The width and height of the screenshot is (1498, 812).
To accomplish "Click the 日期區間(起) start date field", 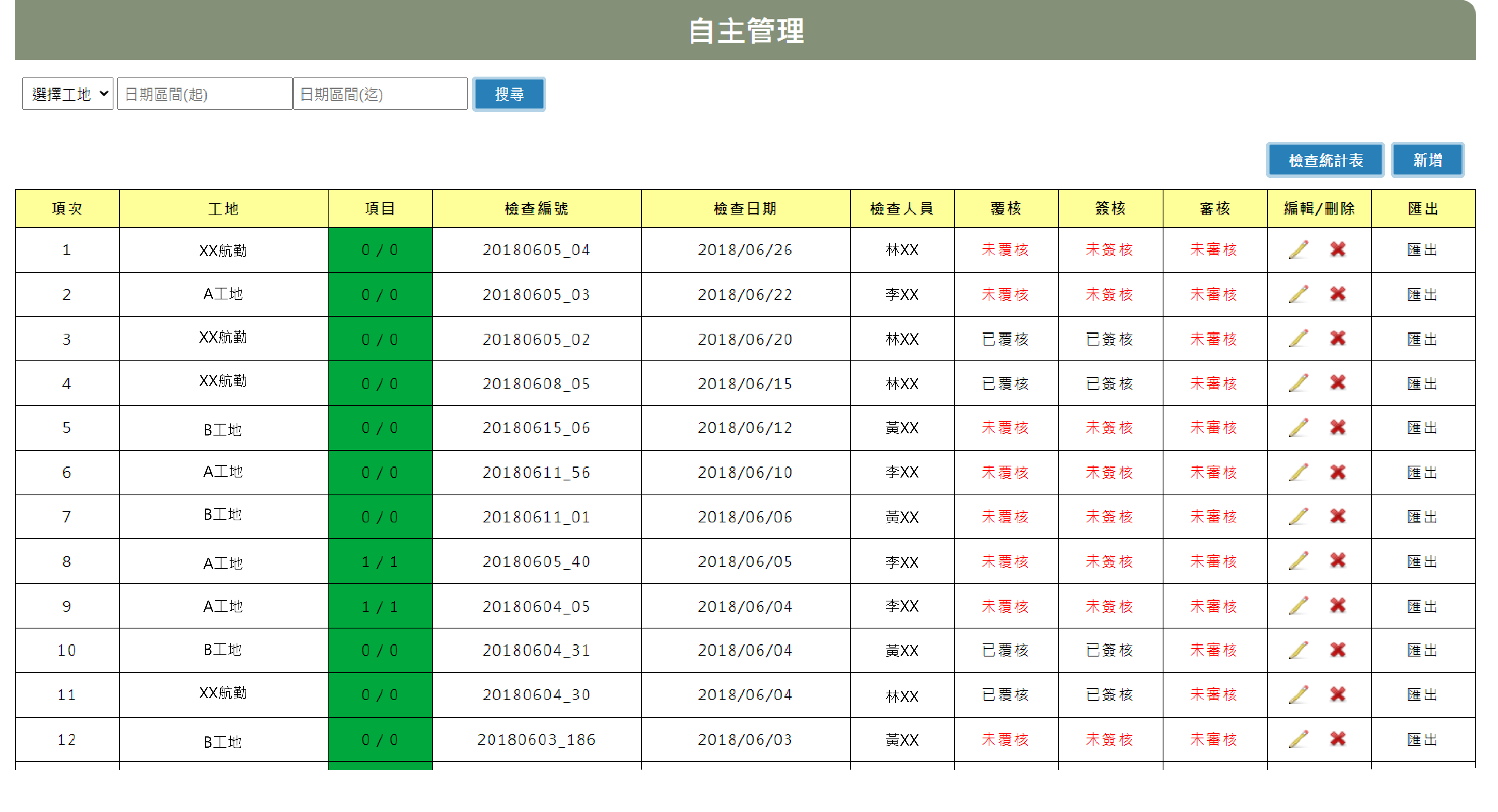I will point(205,94).
